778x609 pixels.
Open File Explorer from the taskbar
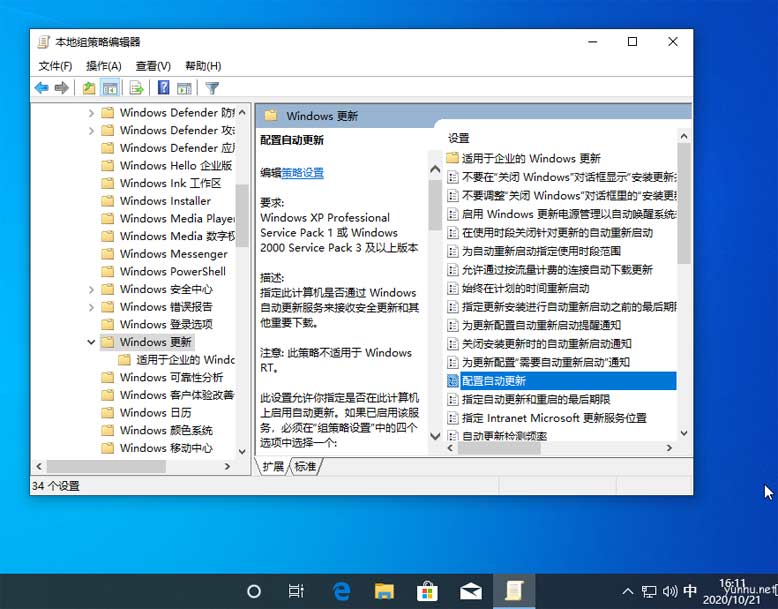[384, 591]
